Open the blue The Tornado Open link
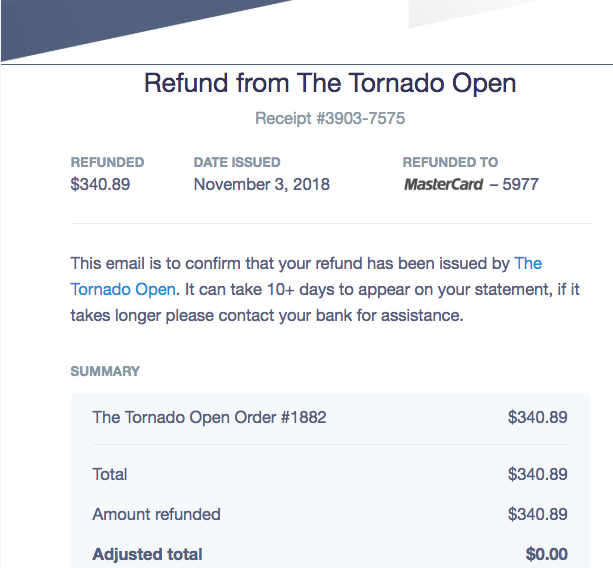 point(528,263)
